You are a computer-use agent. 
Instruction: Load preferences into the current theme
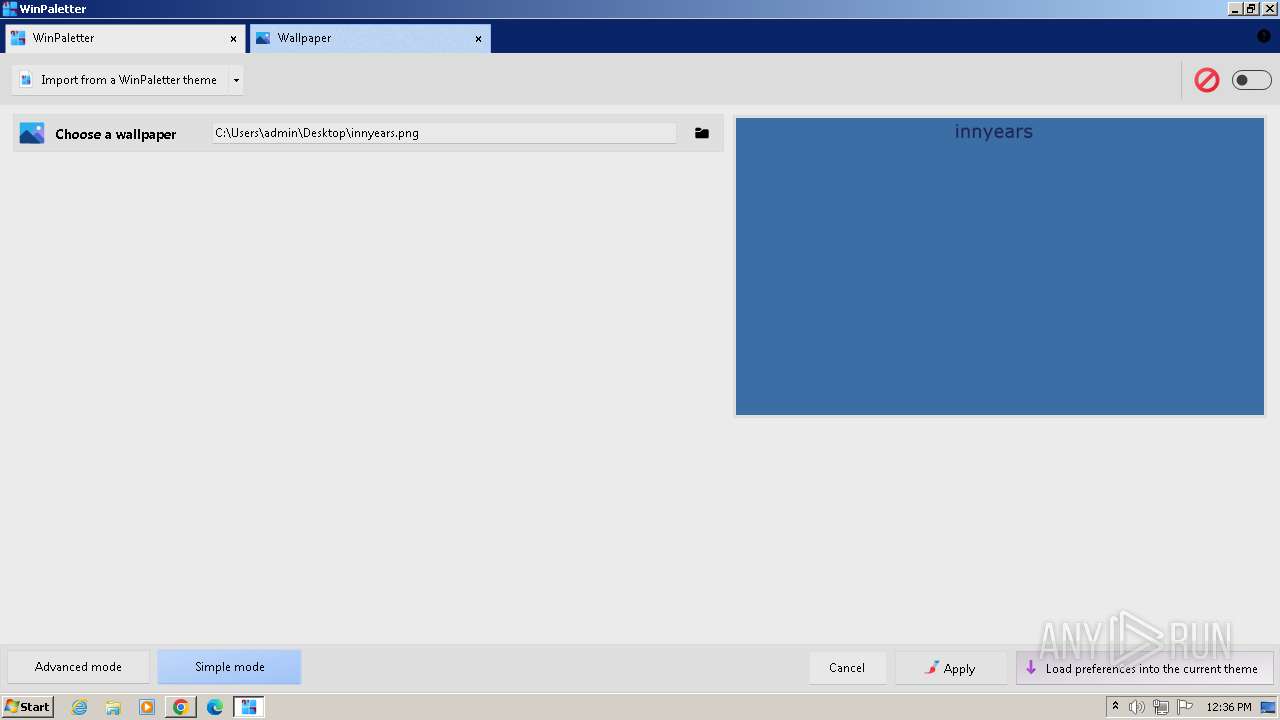click(x=1144, y=668)
